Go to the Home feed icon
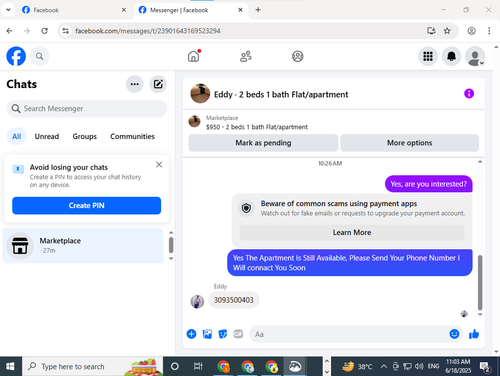 (x=194, y=56)
